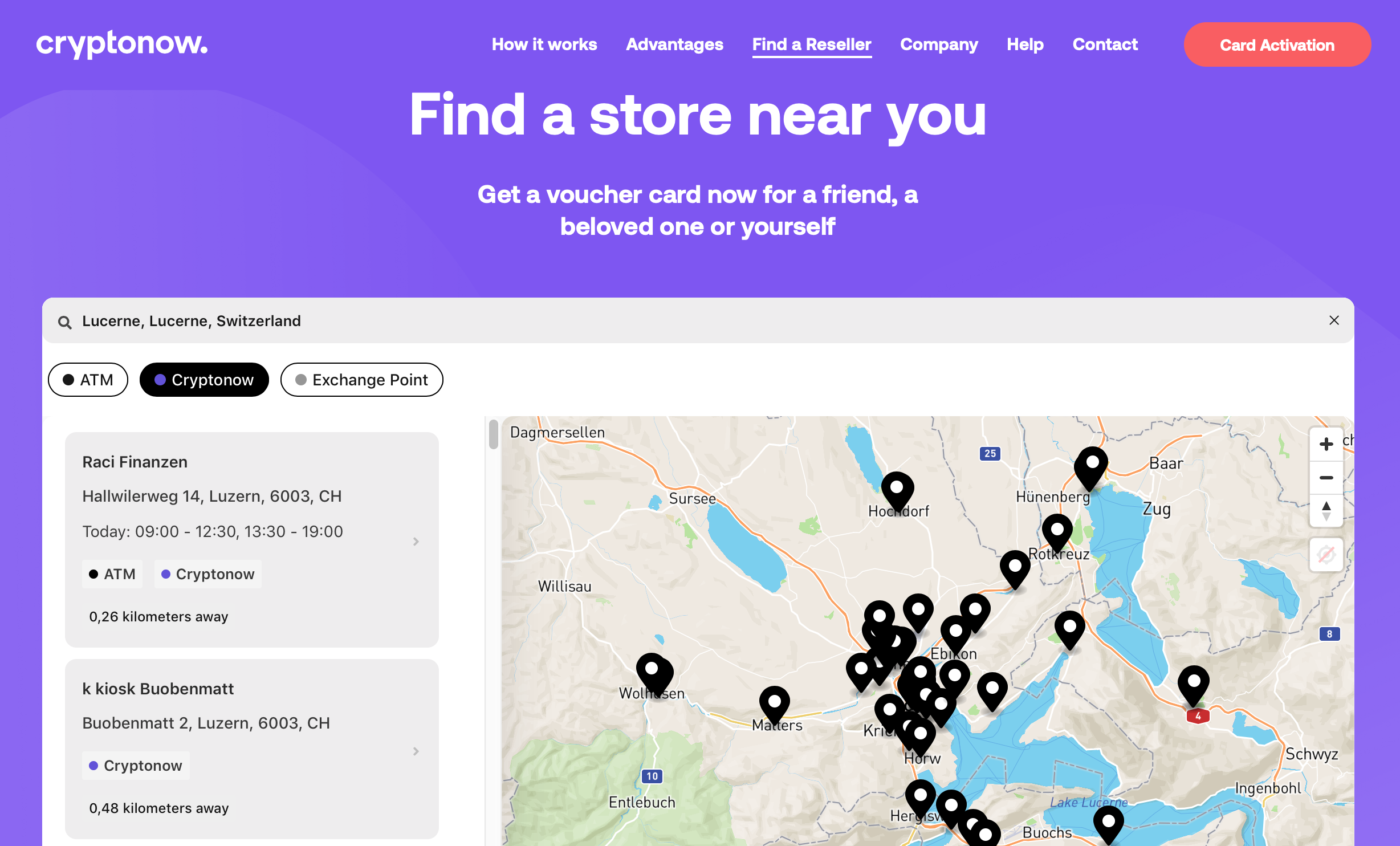Click the route 25 road marker
1400x846 pixels.
[990, 454]
